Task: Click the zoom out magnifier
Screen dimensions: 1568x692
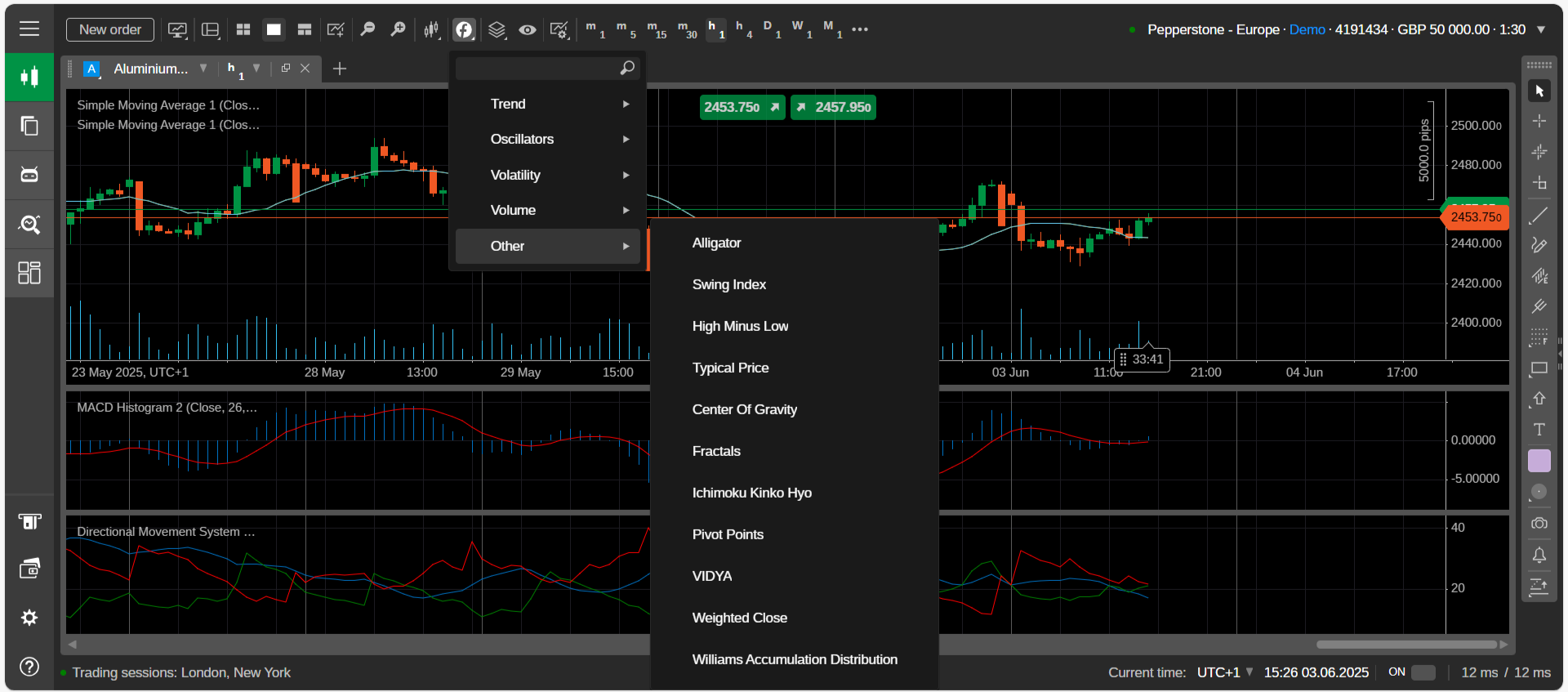Action: (367, 29)
